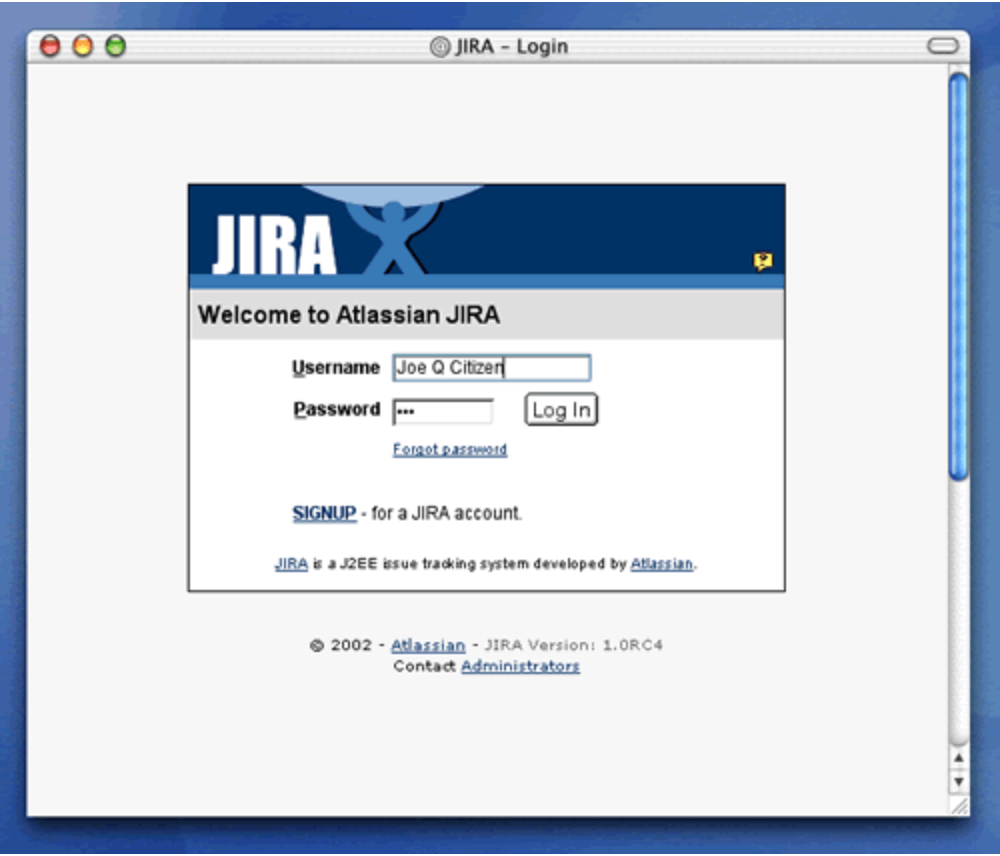This screenshot has height=856, width=1000.
Task: Click the 'Welcome to Atlassian JIRA' heading
Action: coord(349,315)
